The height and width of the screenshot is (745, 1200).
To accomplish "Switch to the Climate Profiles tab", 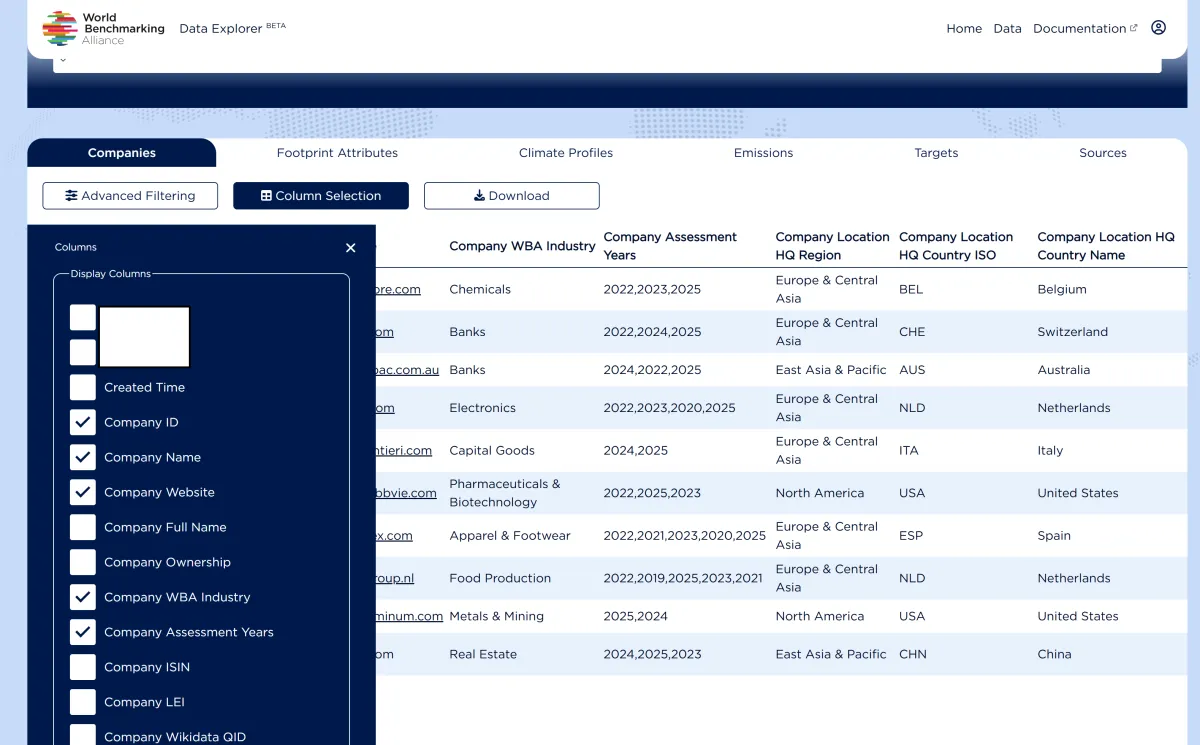I will click(566, 153).
